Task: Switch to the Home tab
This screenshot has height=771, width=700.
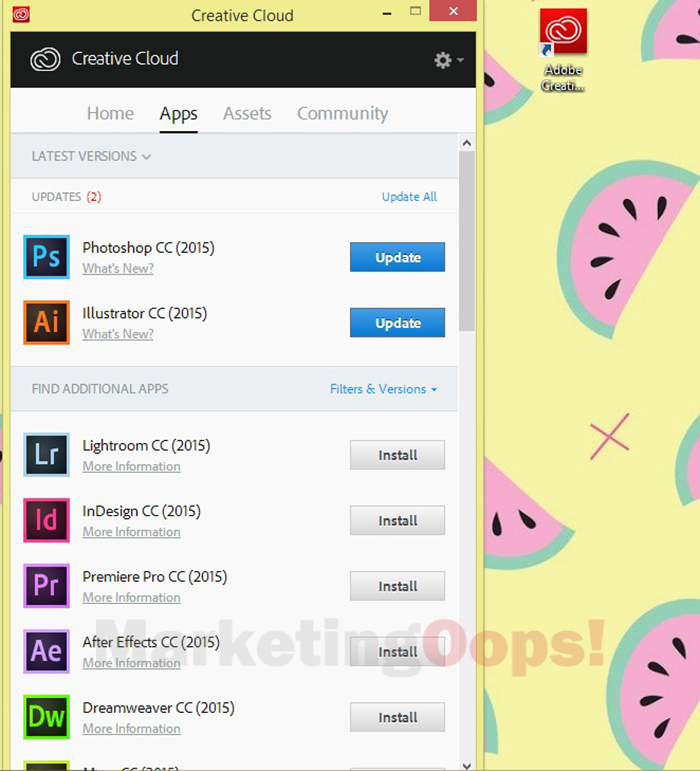Action: (110, 114)
